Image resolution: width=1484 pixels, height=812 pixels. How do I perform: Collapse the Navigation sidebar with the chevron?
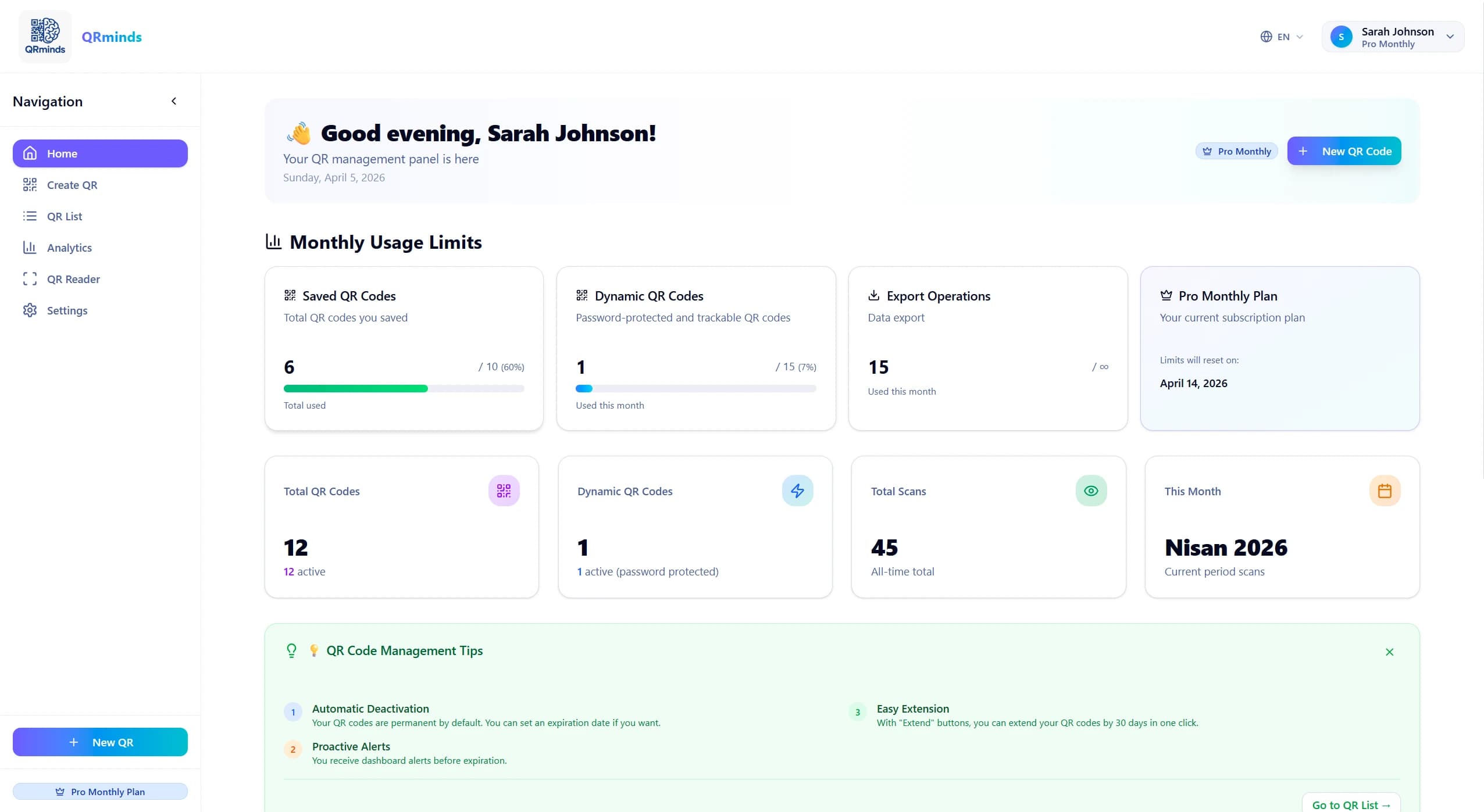(173, 101)
